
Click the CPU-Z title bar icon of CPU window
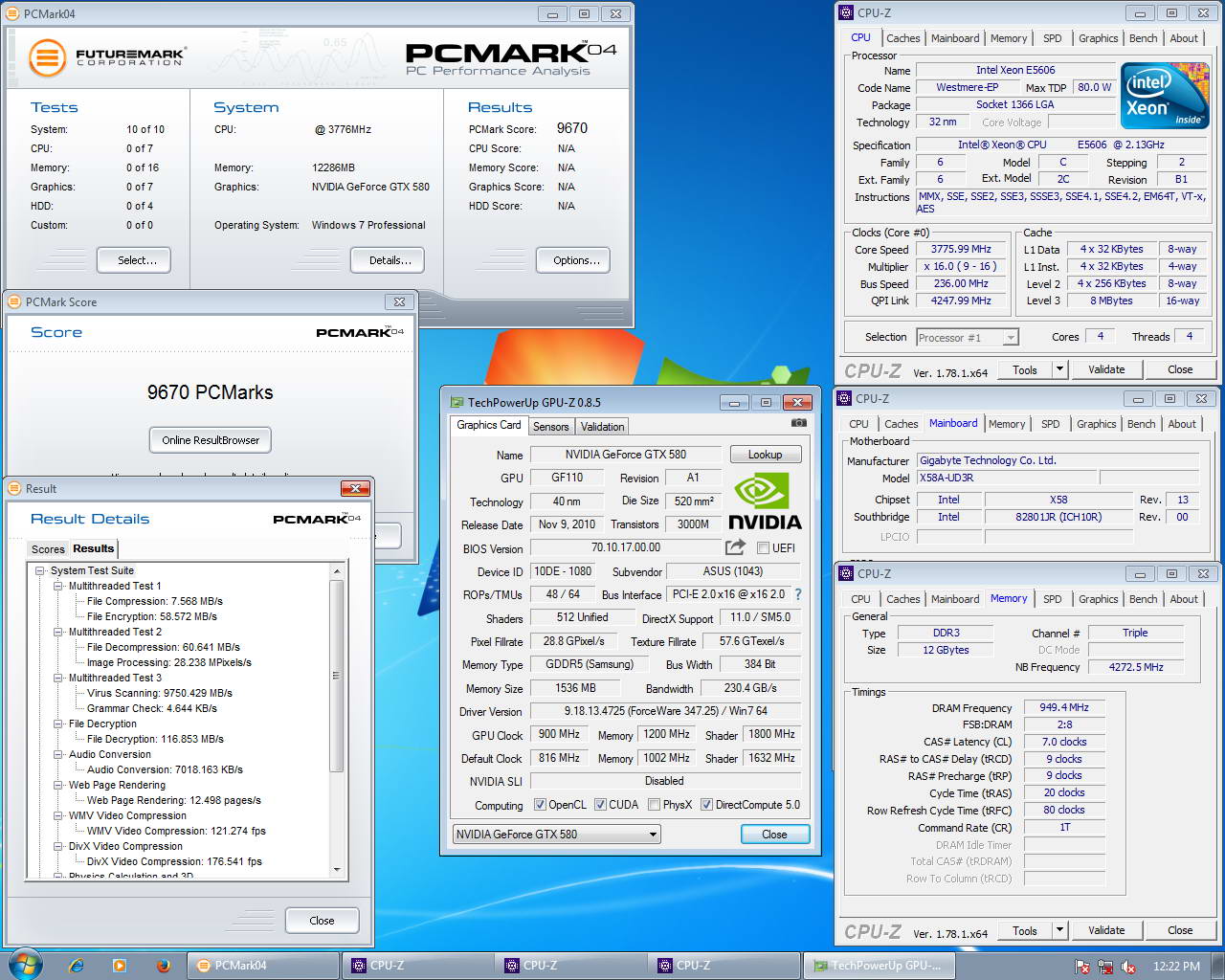846,13
